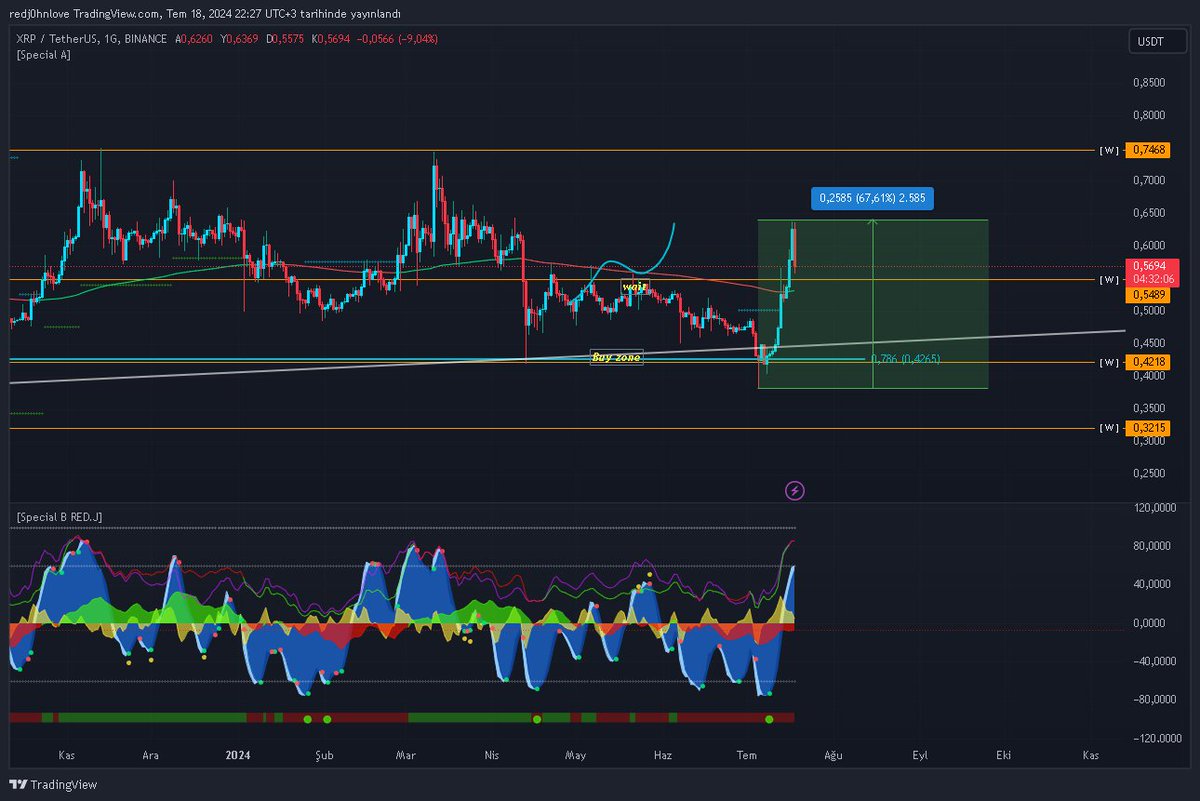This screenshot has height=801, width=1200.
Task: Click the 0,3000 price axis value
Action: coord(1150,441)
